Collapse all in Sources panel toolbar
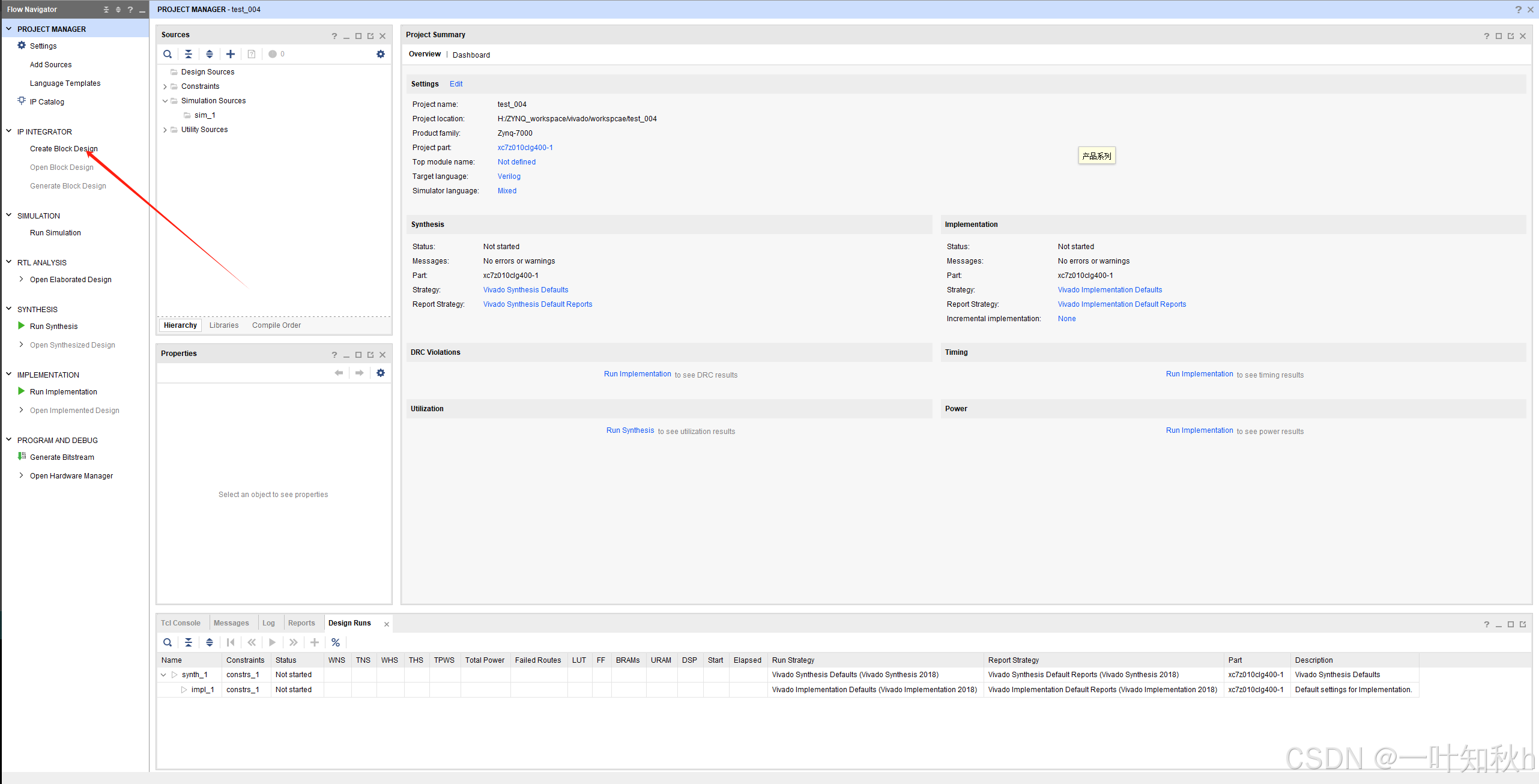 [x=189, y=54]
